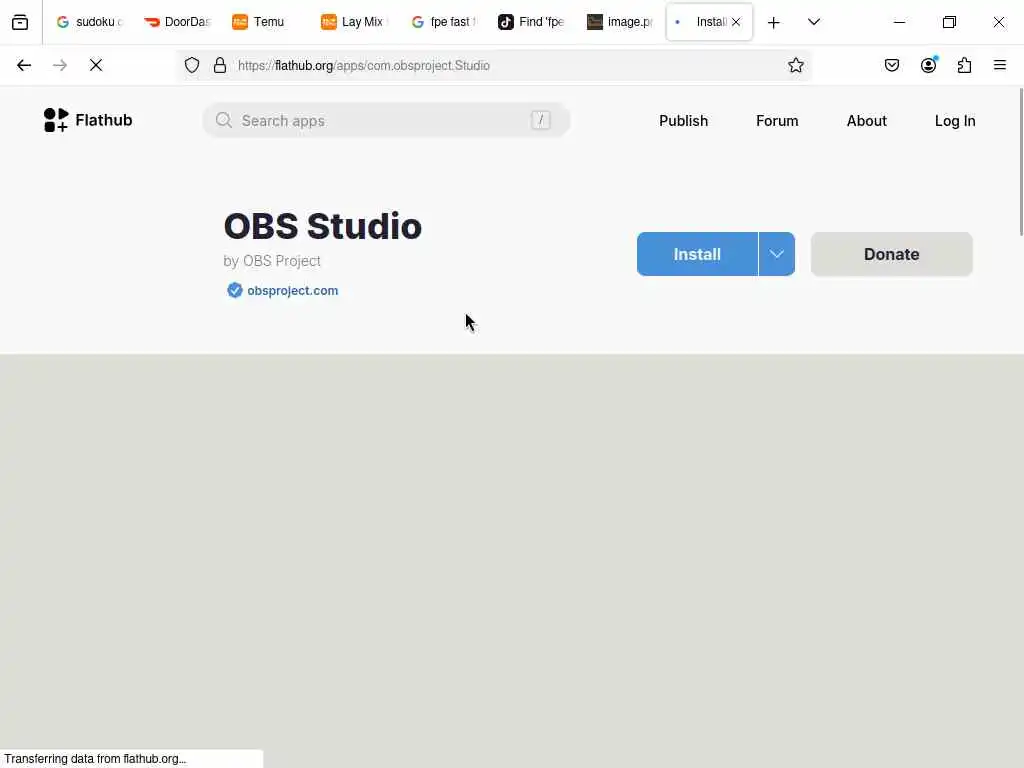The height and width of the screenshot is (768, 1024).
Task: Open the Publish page
Action: pyautogui.click(x=683, y=121)
